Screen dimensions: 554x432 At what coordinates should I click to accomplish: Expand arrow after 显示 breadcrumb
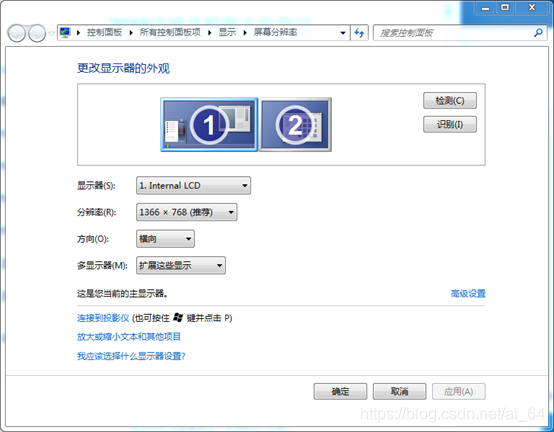[245, 33]
